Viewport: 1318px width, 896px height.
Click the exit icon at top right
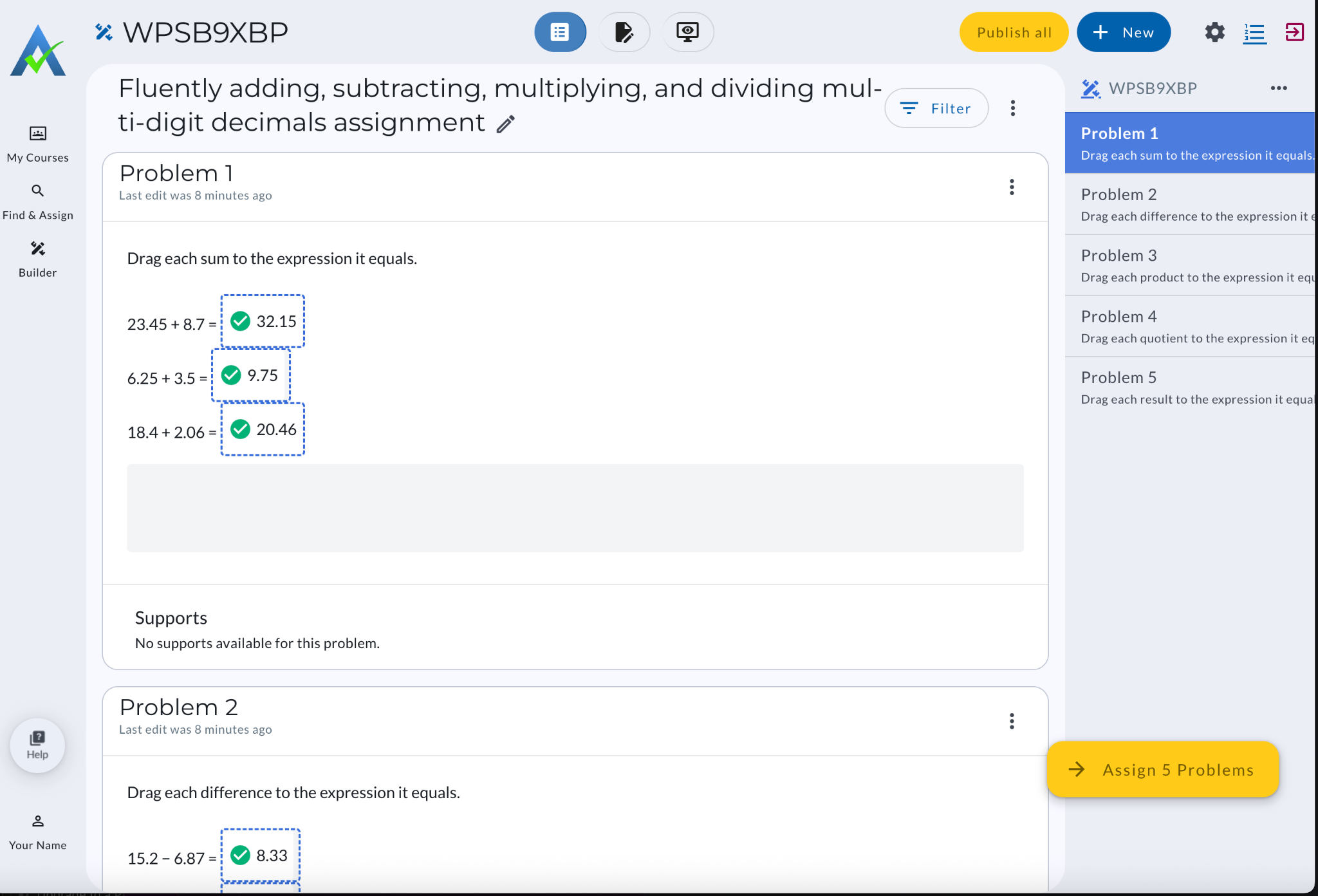click(1294, 32)
